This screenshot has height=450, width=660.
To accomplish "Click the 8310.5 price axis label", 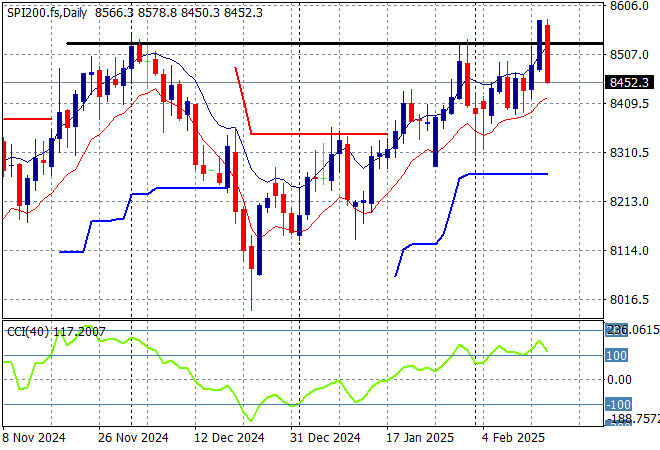I will coord(629,153).
